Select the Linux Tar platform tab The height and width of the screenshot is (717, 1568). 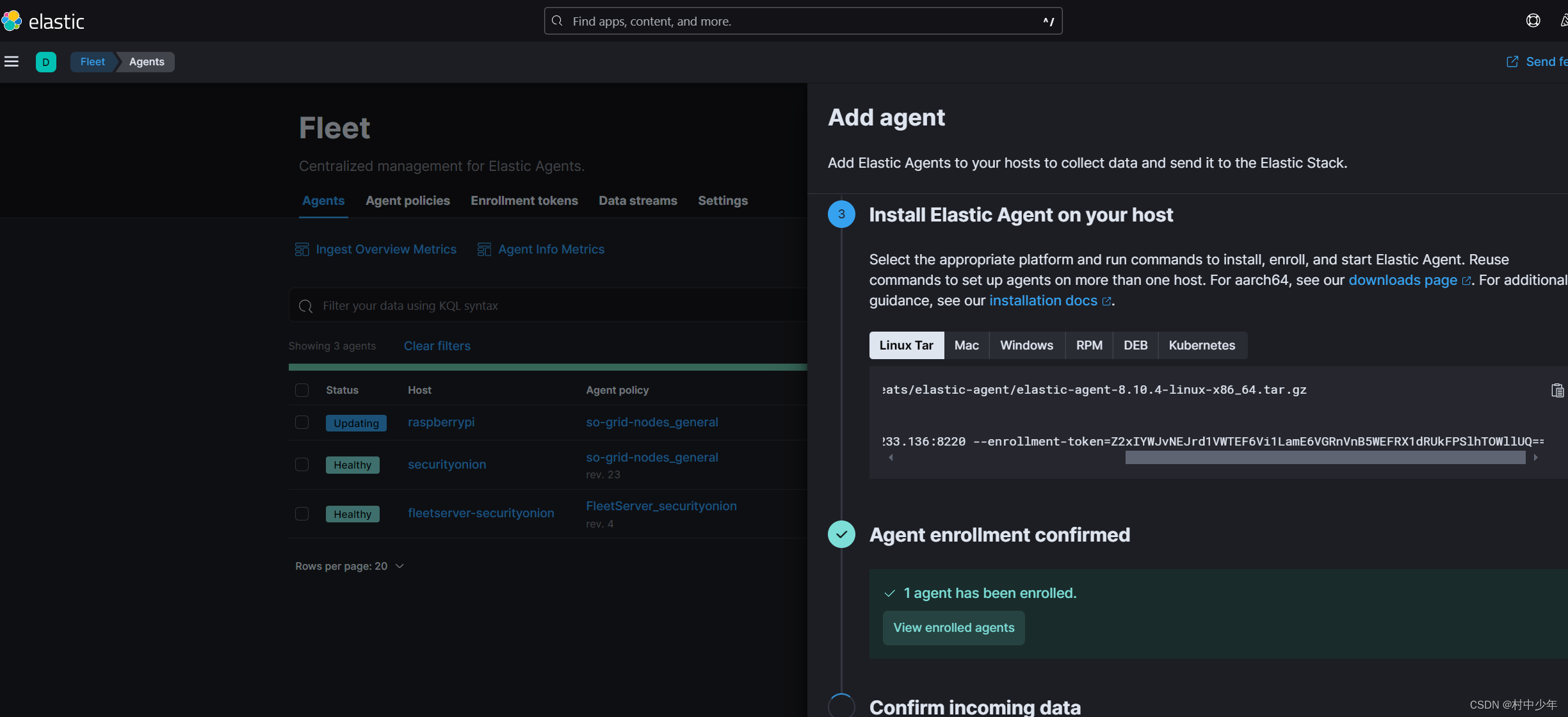907,345
